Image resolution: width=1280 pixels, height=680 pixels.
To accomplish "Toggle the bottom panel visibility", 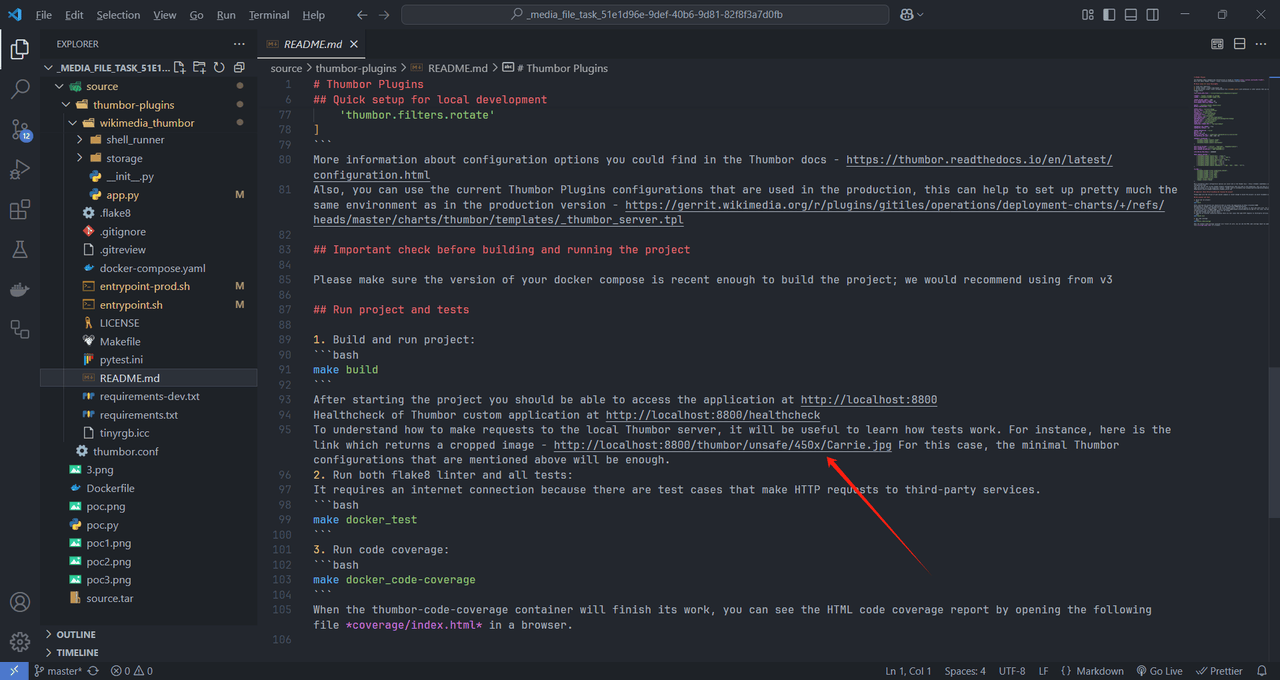I will point(1130,14).
